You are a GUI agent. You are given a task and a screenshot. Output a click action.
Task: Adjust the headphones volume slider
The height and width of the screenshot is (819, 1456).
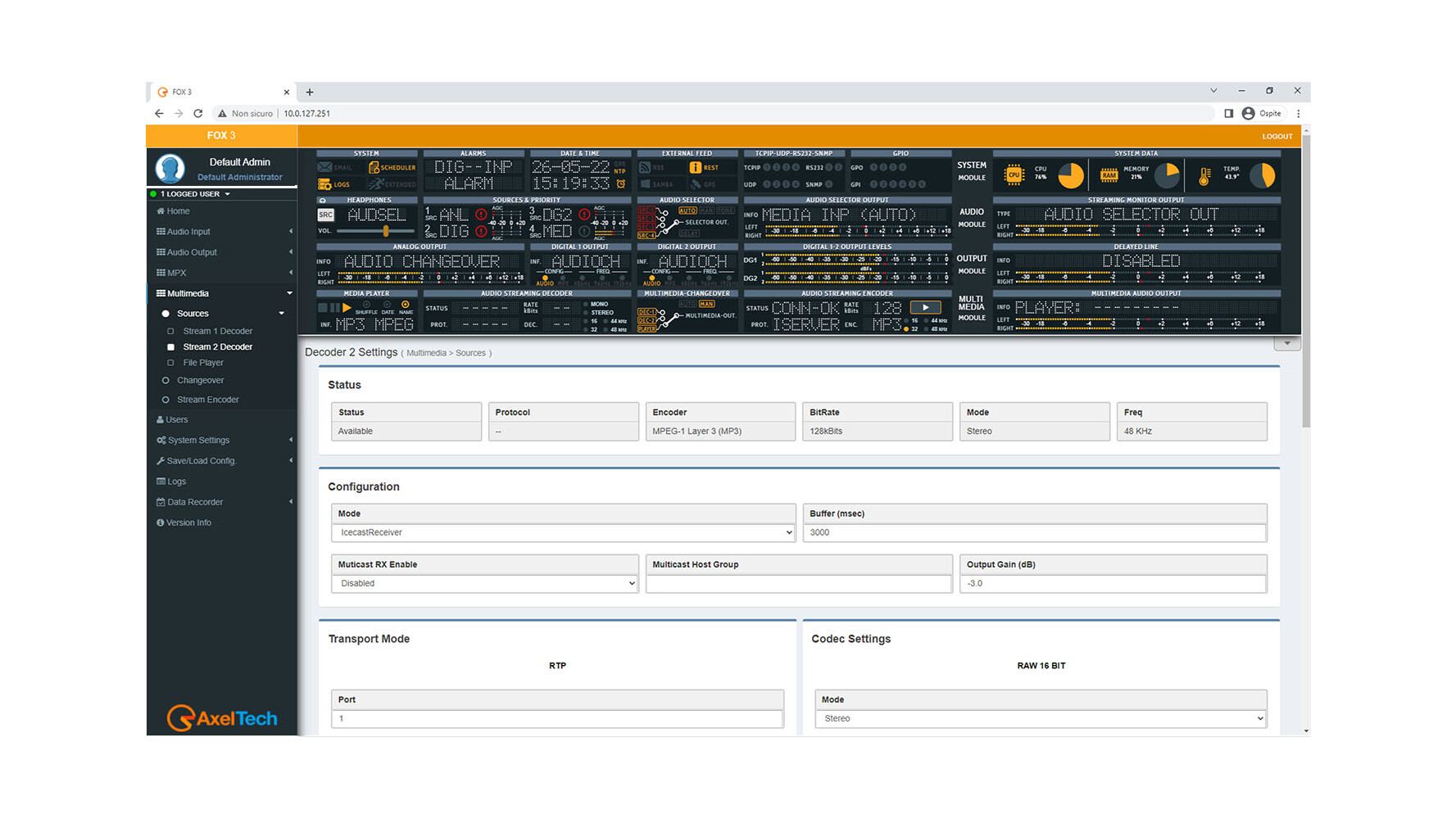(x=386, y=231)
